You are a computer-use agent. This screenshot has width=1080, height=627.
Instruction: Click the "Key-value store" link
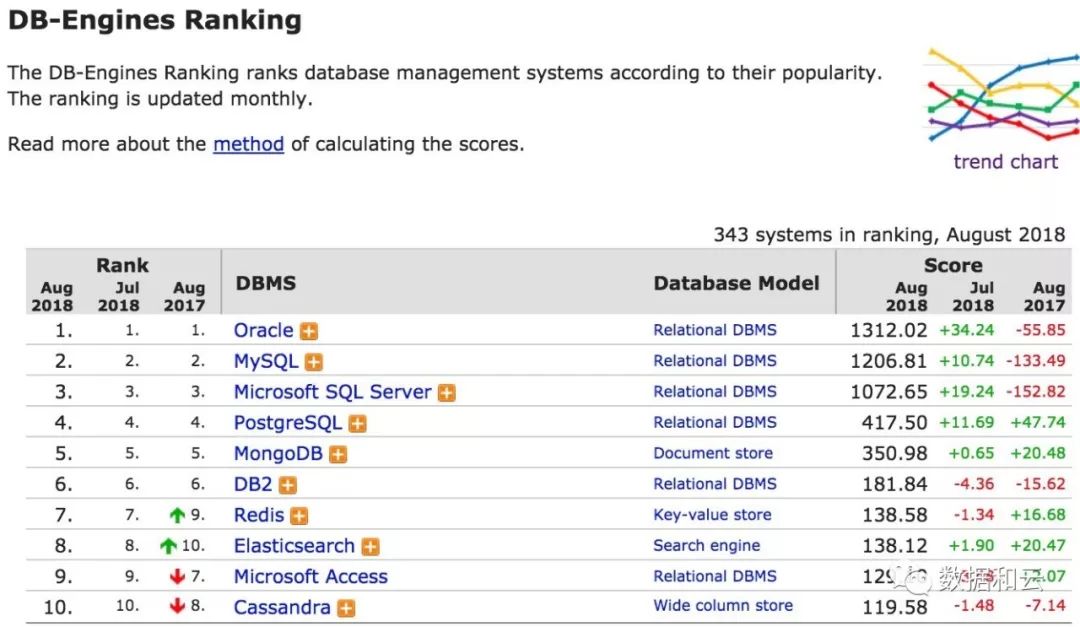coord(712,515)
